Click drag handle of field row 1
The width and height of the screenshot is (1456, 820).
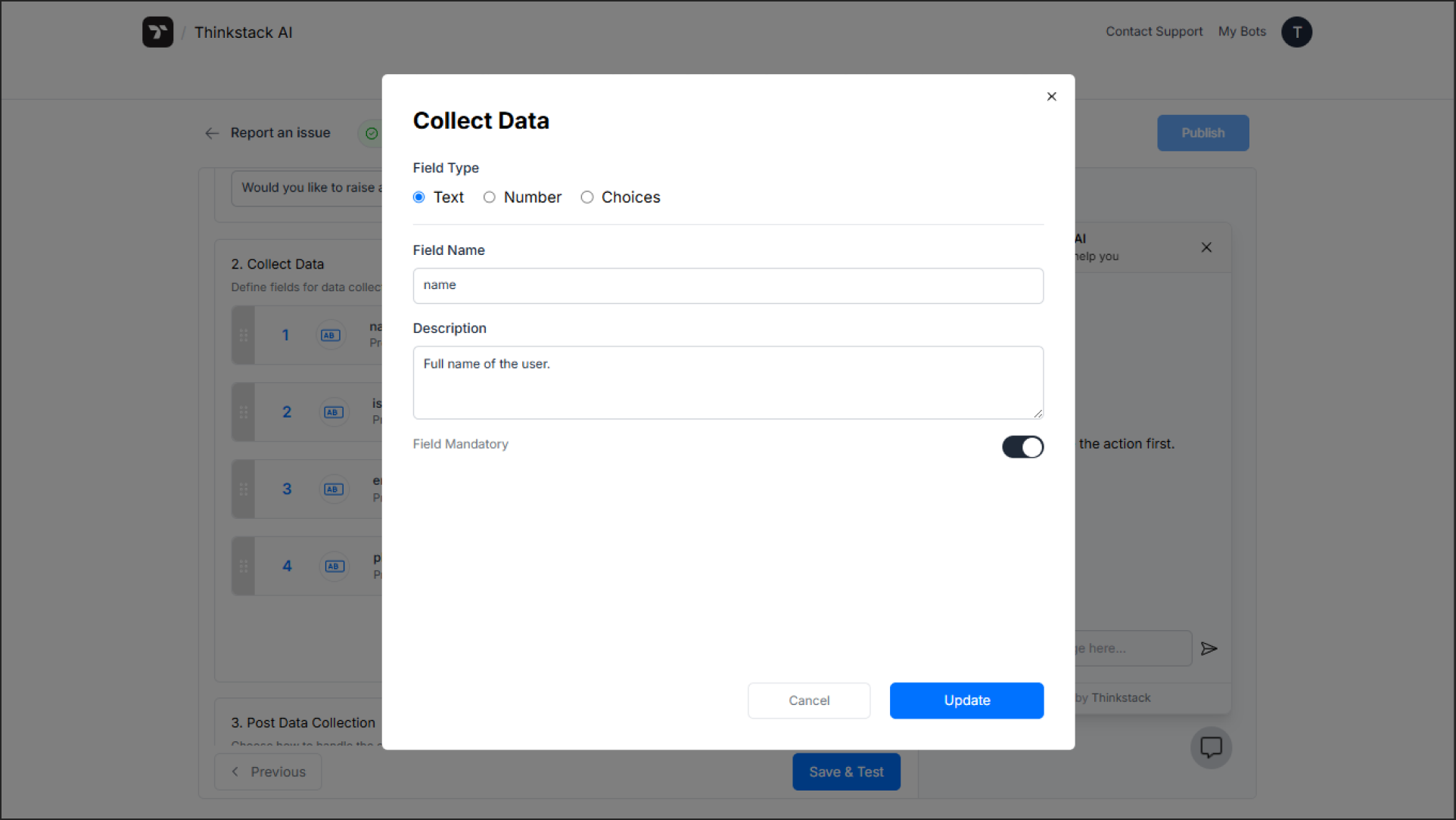244,335
